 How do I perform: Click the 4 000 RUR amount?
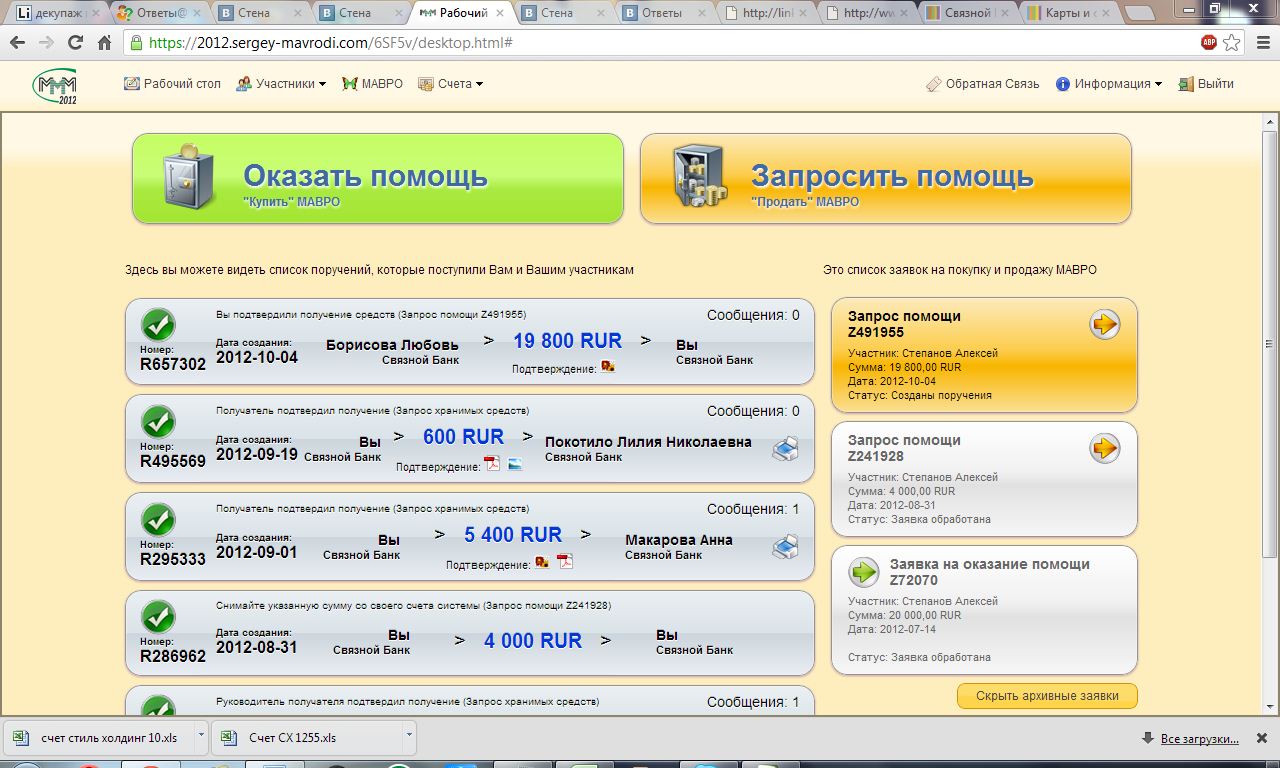click(x=533, y=641)
